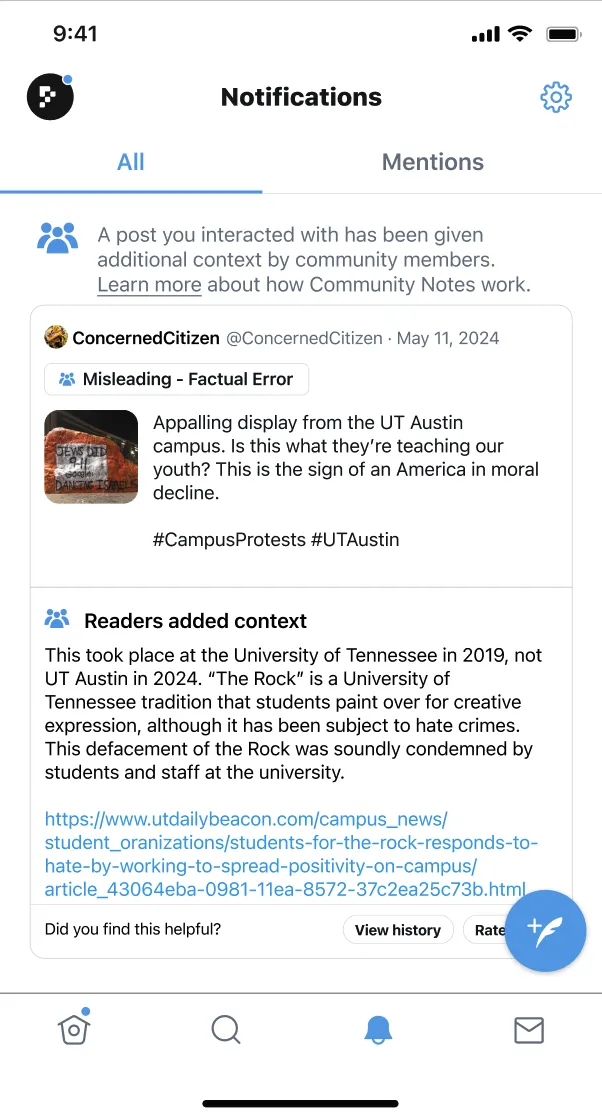Tap the Wi-Fi indicator in the status bar
Image resolution: width=602 pixels, height=1114 pixels.
coord(520,32)
